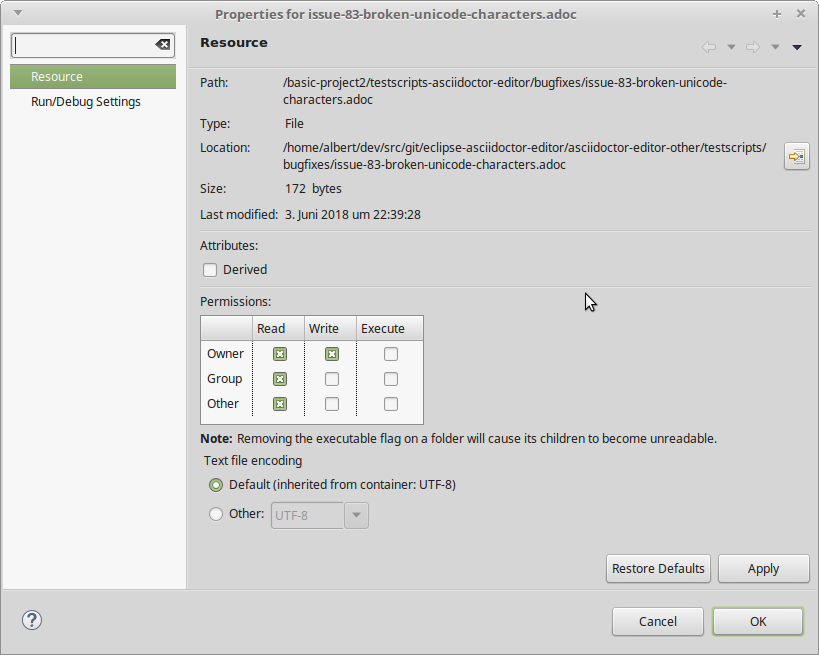Disable Read permission for Other
Image resolution: width=819 pixels, height=655 pixels.
(279, 403)
